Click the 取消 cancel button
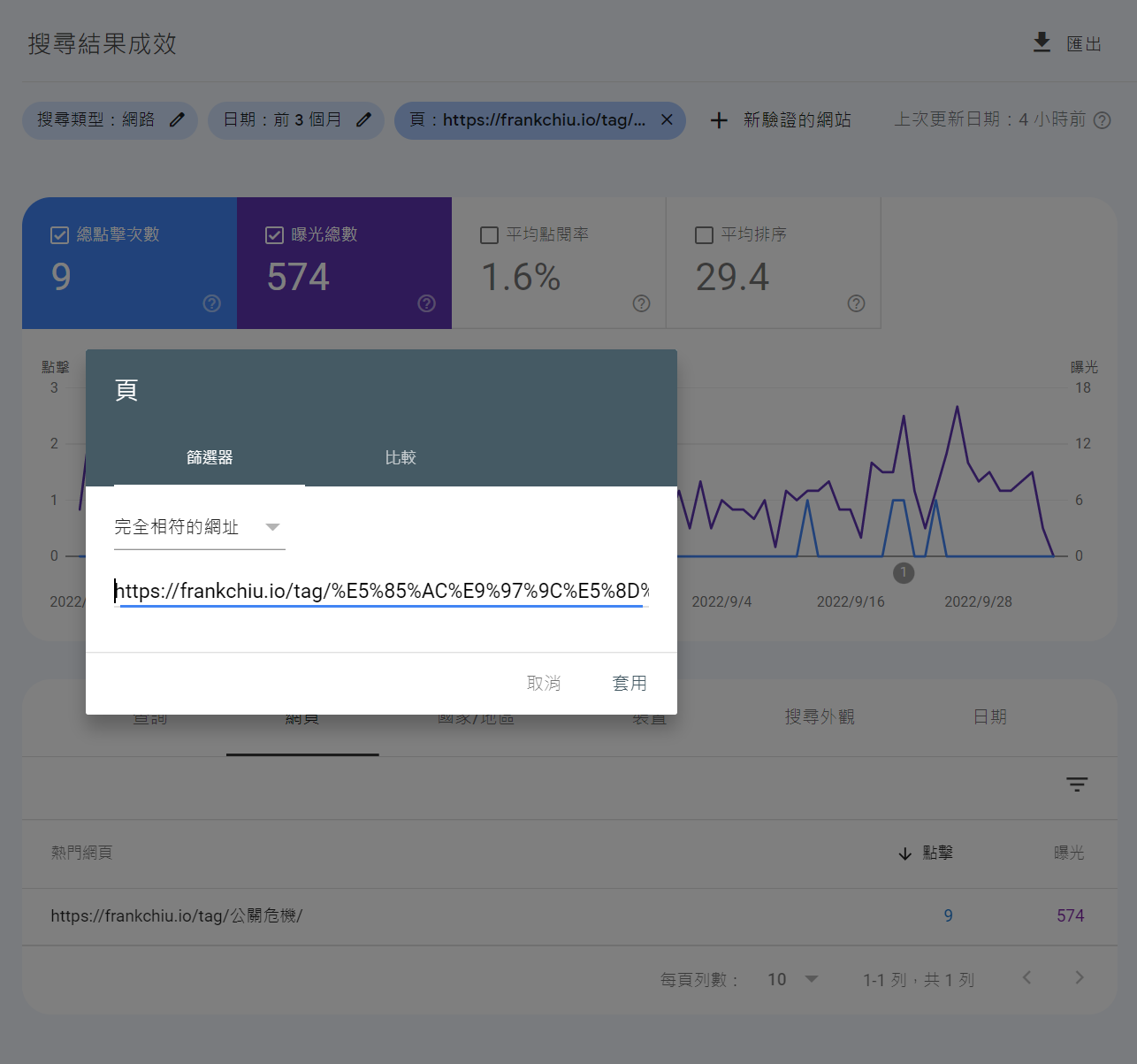 pos(544,683)
